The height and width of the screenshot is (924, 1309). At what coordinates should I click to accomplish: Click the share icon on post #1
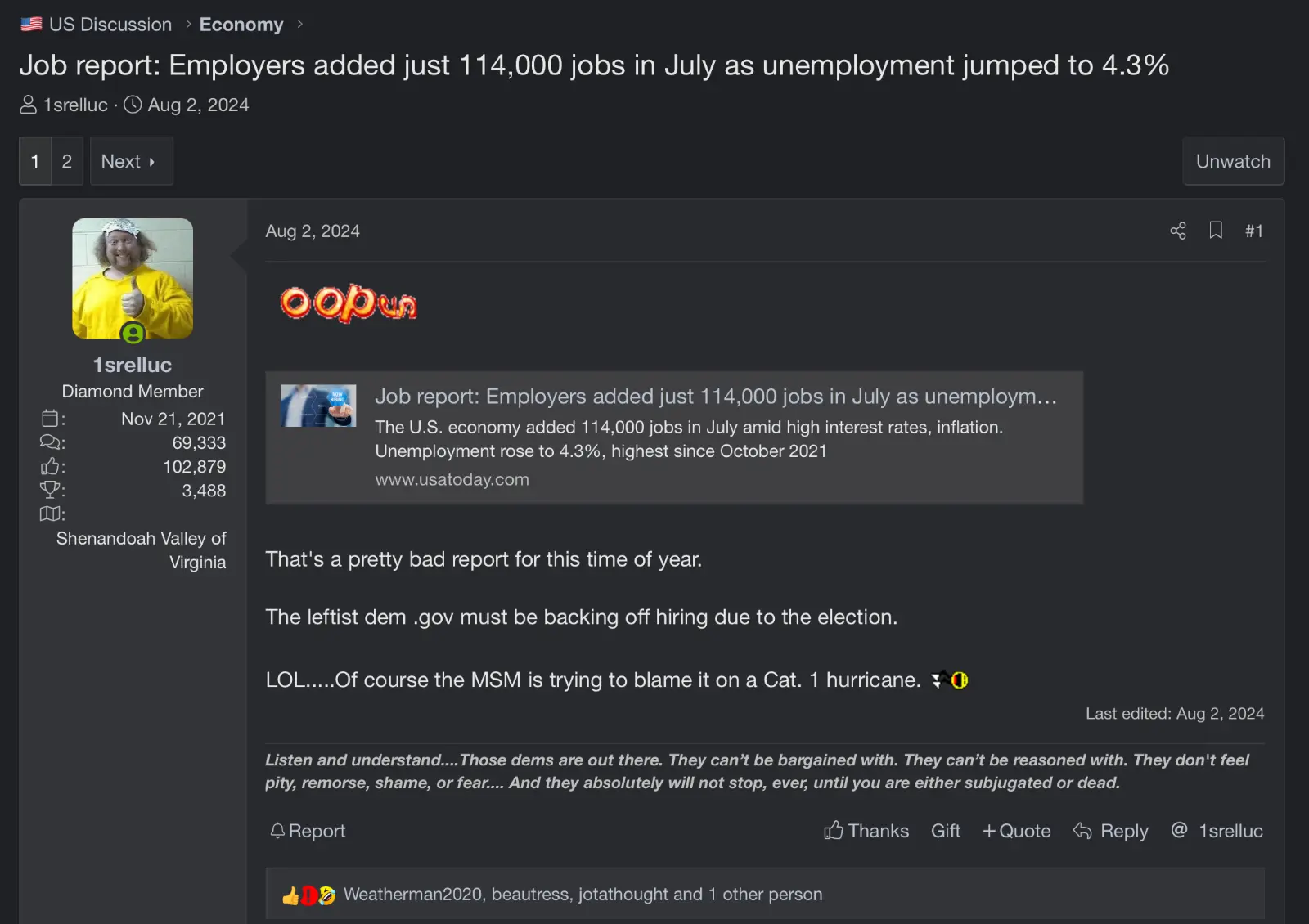click(1177, 231)
